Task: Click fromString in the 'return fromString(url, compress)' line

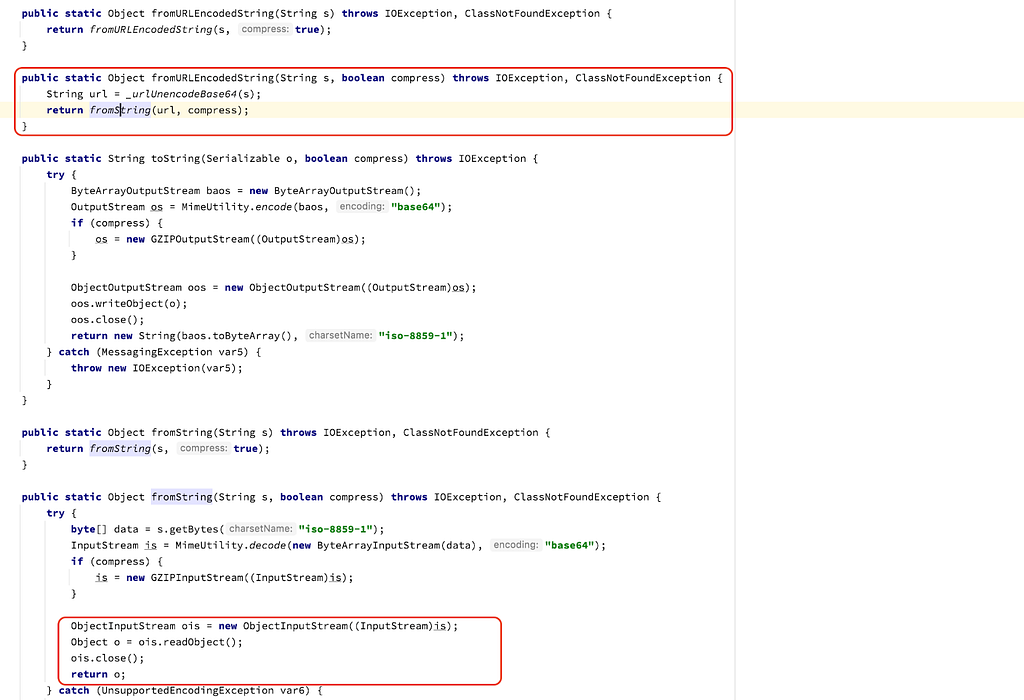Action: 120,110
